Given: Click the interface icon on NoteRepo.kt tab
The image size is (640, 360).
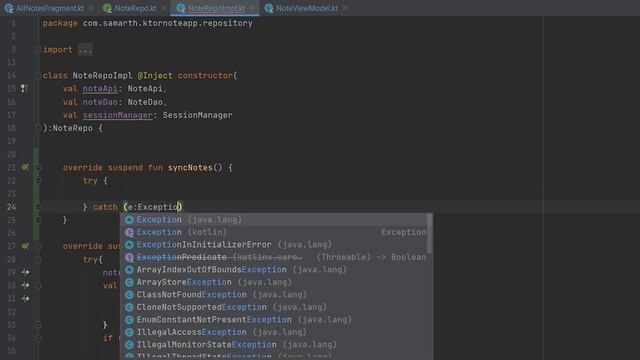Looking at the screenshot, I should pyautogui.click(x=107, y=8).
